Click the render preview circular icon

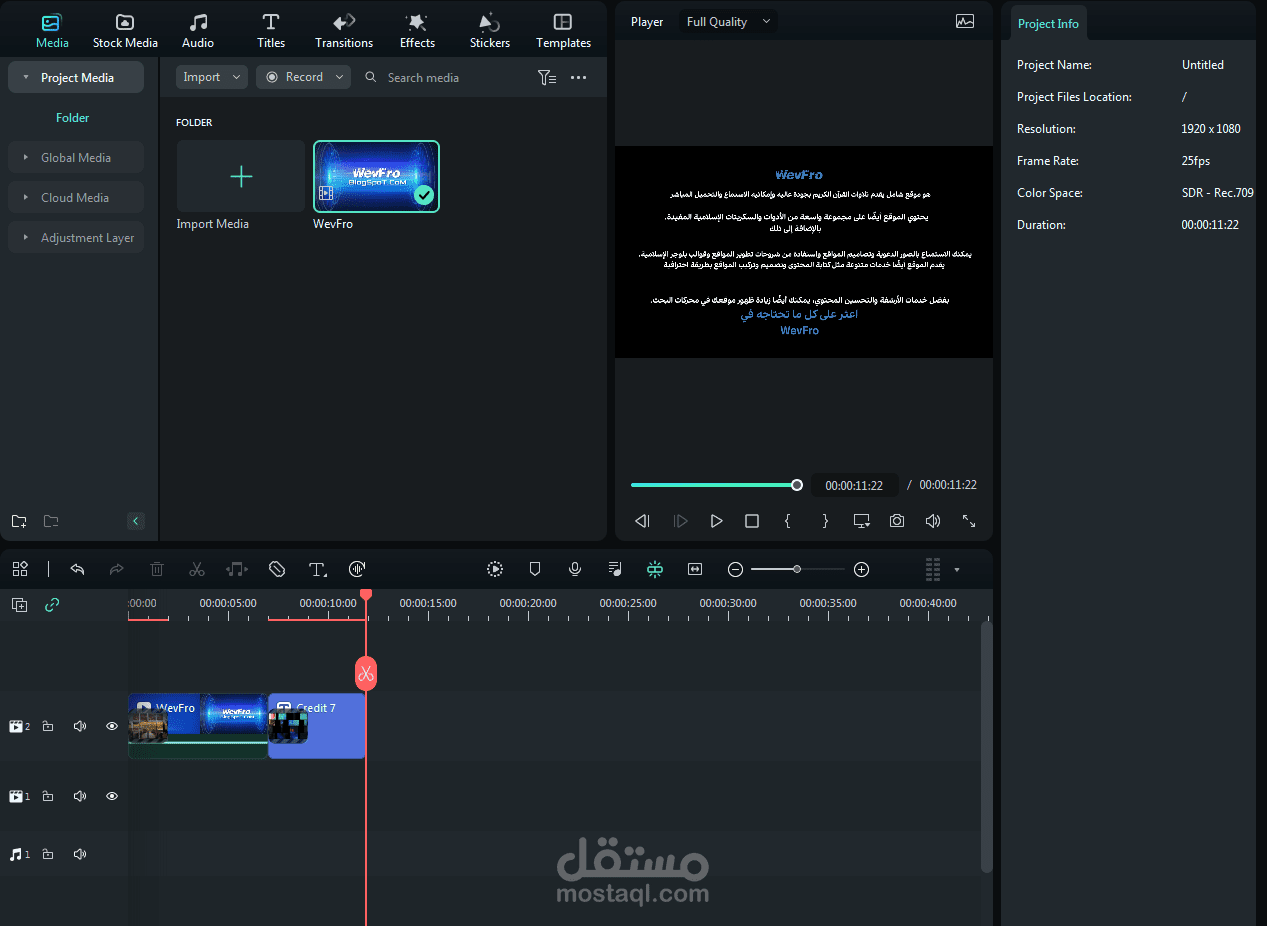point(495,569)
